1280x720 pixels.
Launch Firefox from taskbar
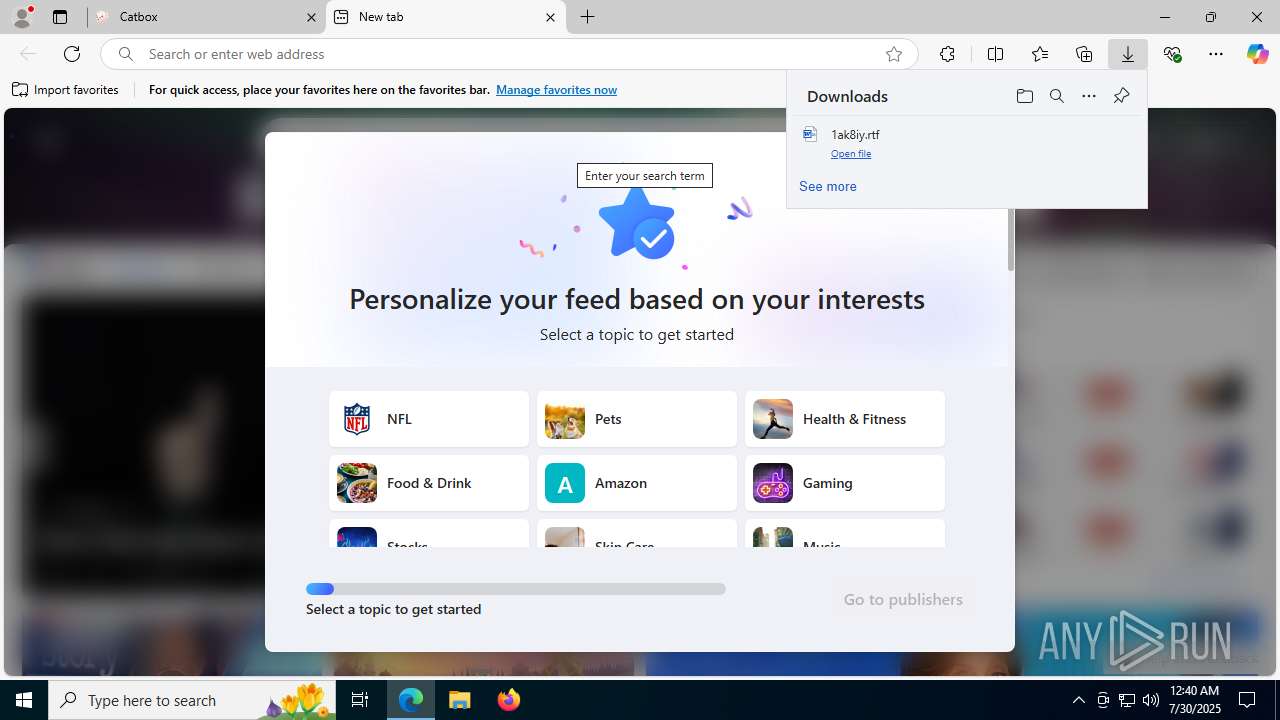pyautogui.click(x=509, y=700)
